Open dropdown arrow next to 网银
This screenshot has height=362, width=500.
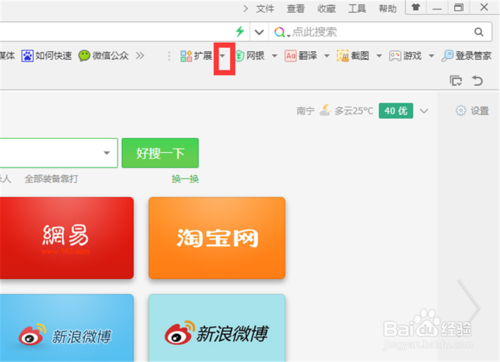(x=275, y=56)
